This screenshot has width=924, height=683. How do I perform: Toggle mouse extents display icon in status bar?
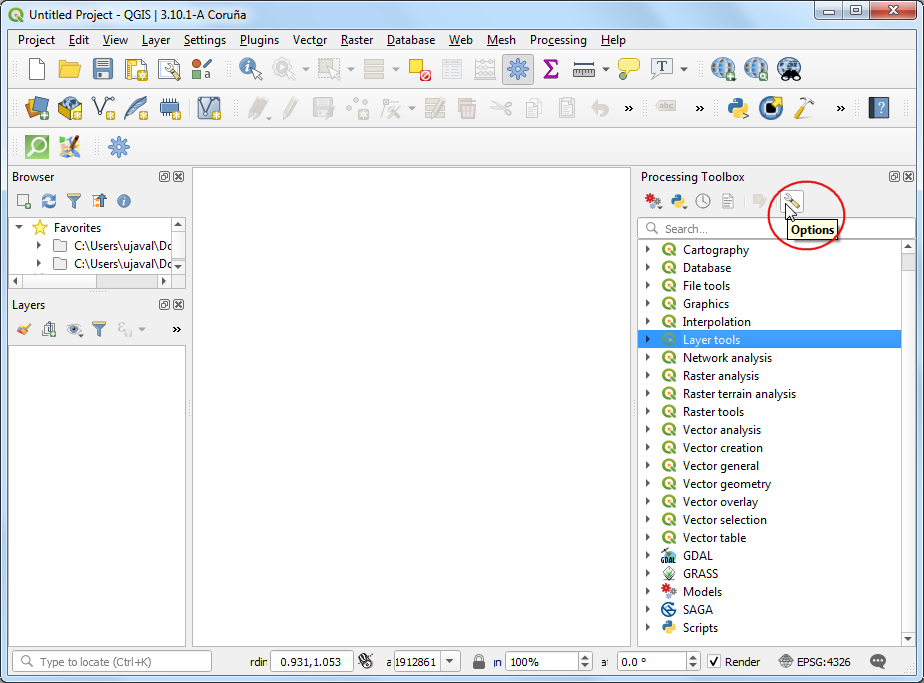point(365,661)
